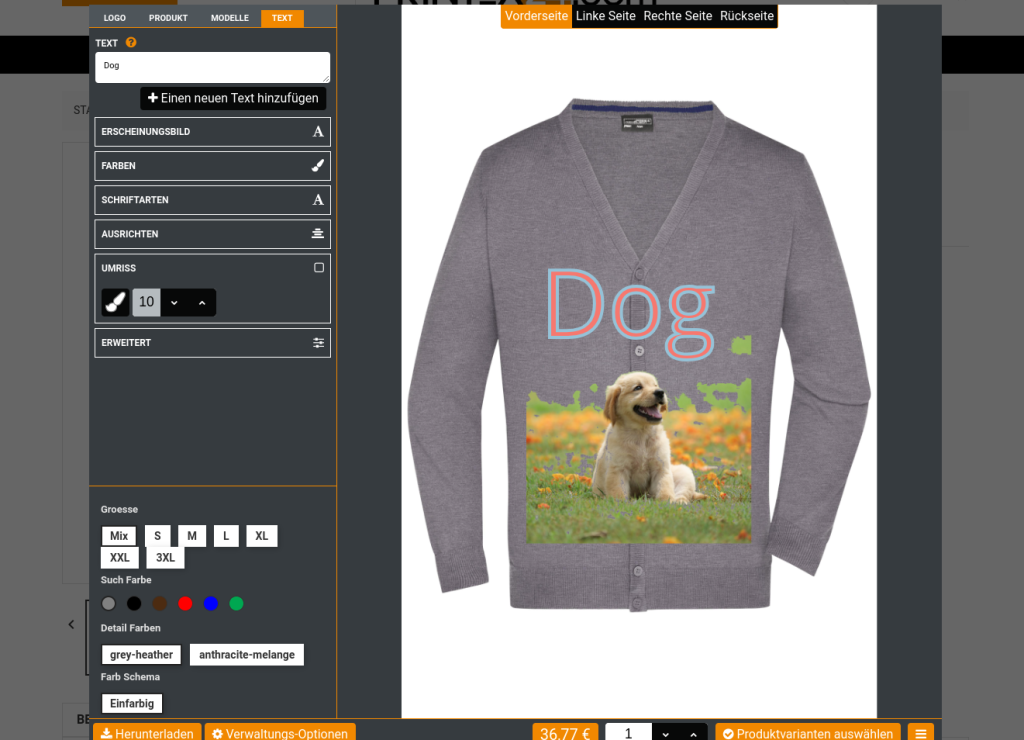
Task: Click the Schriftarten font icon
Action: (x=317, y=200)
